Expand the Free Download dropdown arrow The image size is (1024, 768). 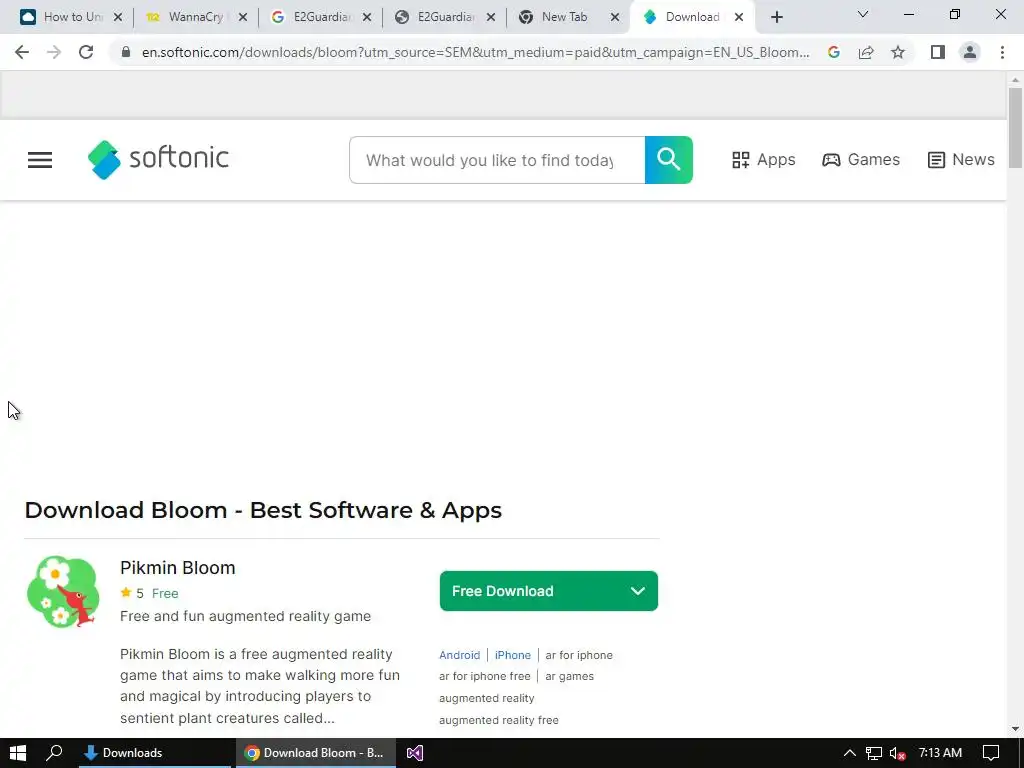point(638,591)
